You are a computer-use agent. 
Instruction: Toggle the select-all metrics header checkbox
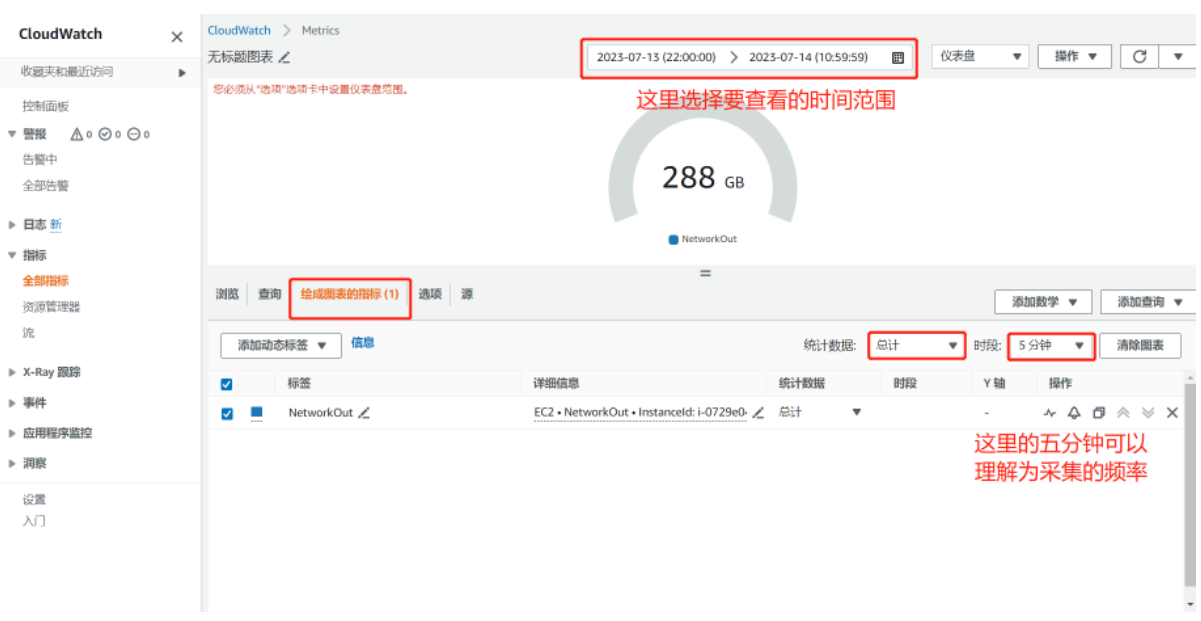(x=226, y=384)
